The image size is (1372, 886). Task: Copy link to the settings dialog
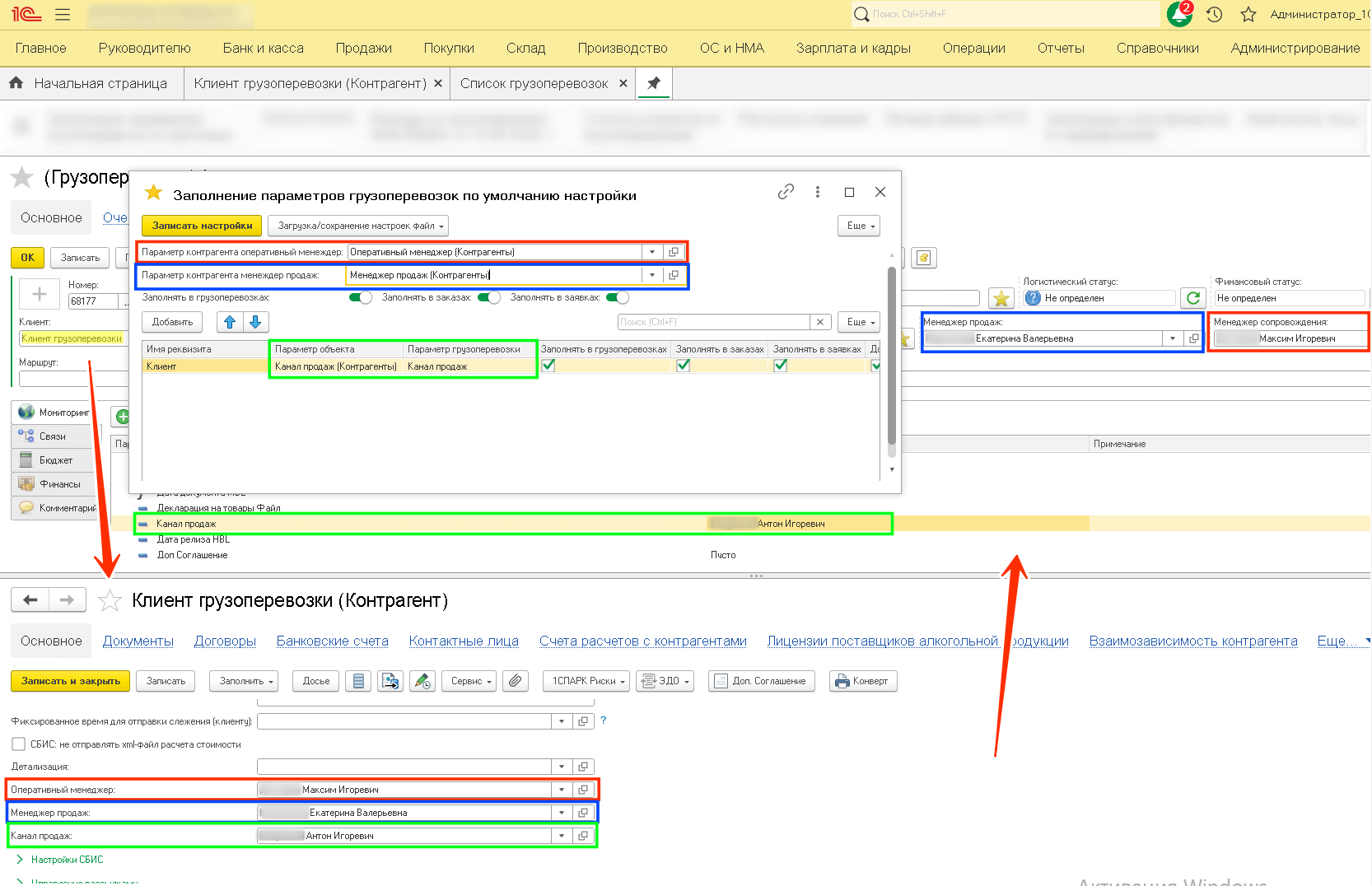(x=786, y=192)
